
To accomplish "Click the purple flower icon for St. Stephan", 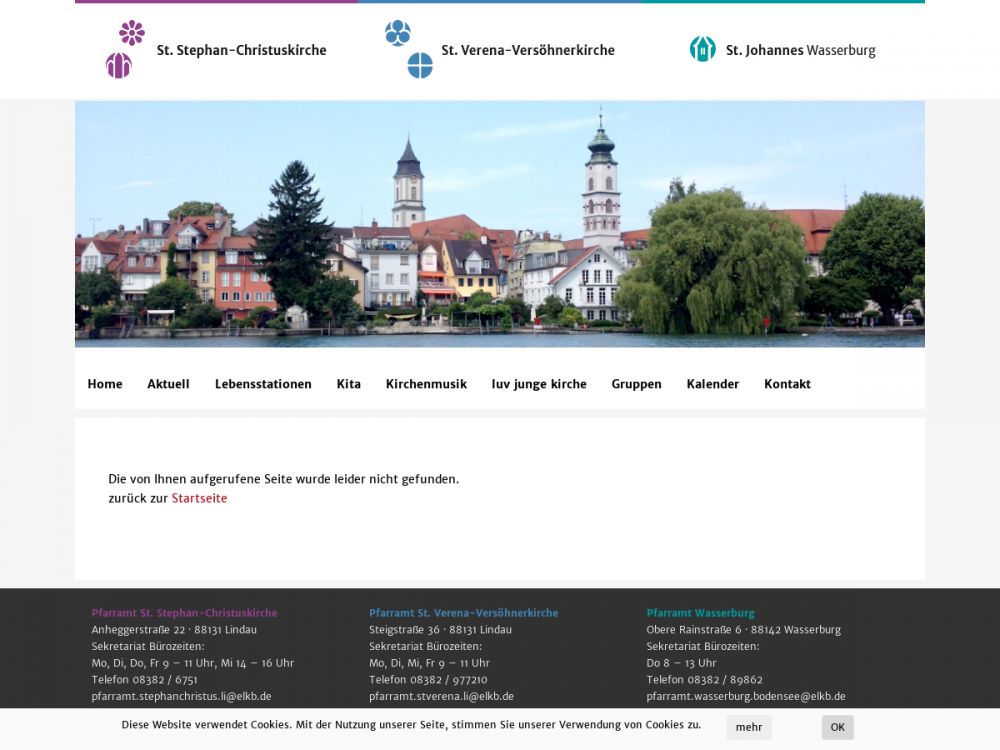I will tap(132, 33).
